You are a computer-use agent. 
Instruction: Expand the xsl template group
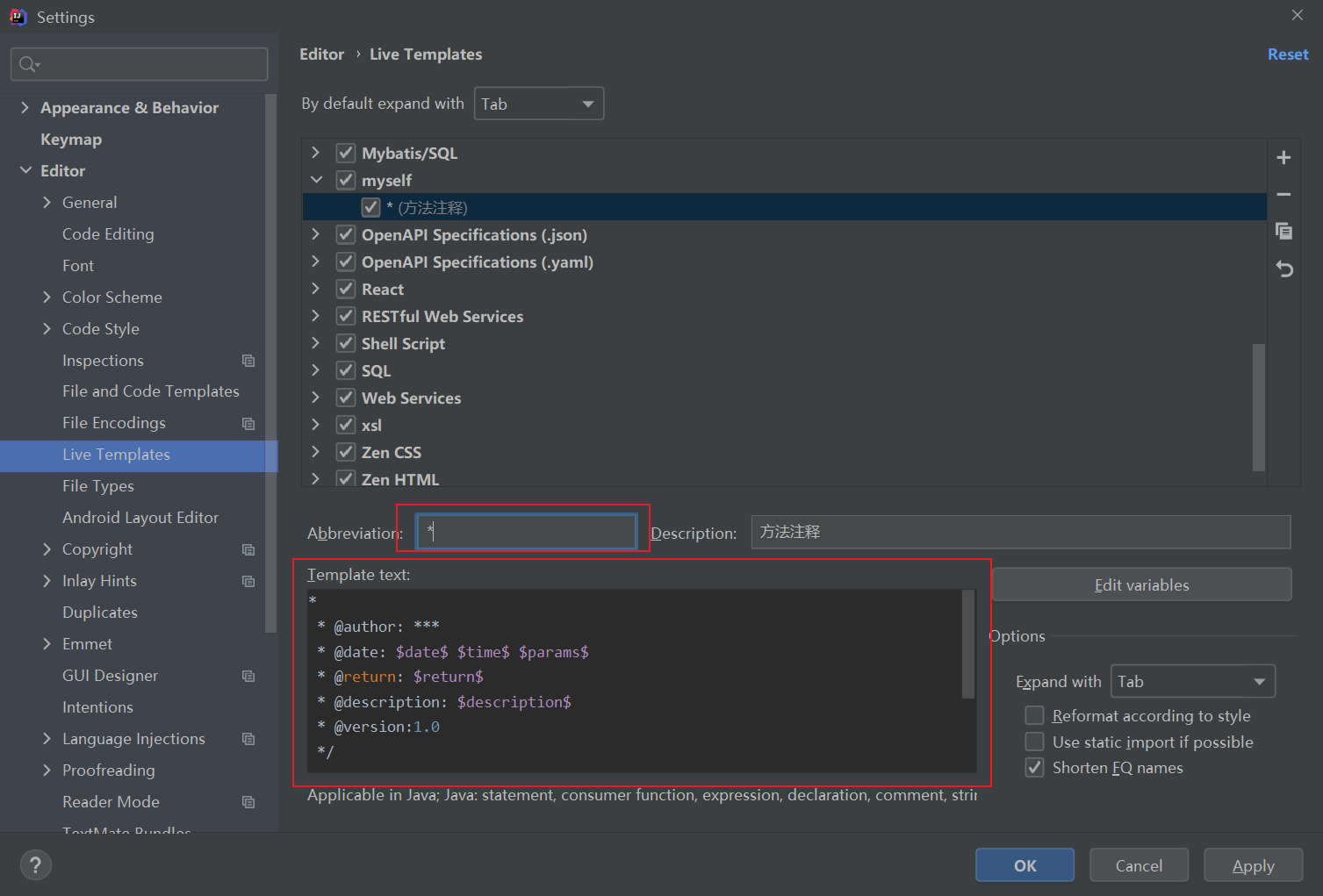click(x=316, y=425)
